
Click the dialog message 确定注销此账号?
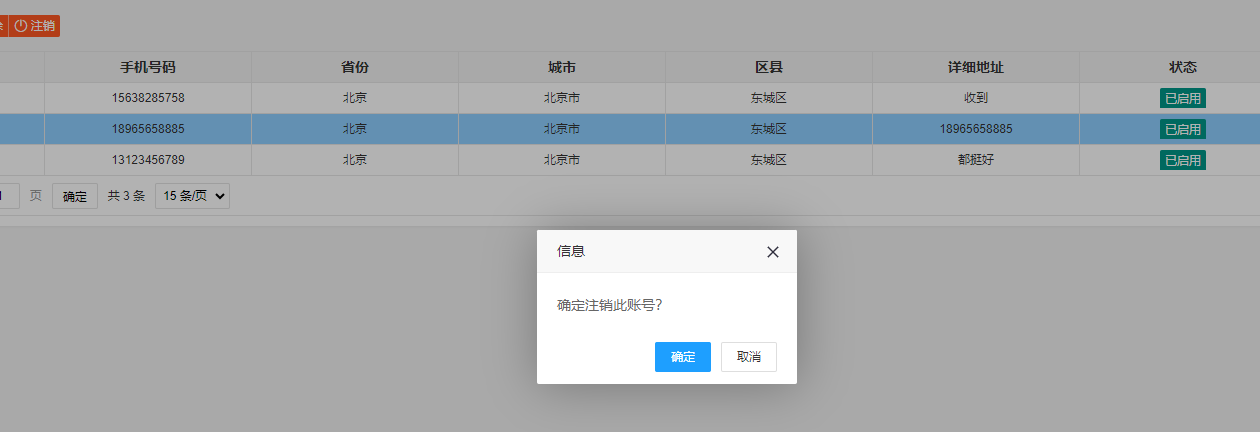click(610, 305)
